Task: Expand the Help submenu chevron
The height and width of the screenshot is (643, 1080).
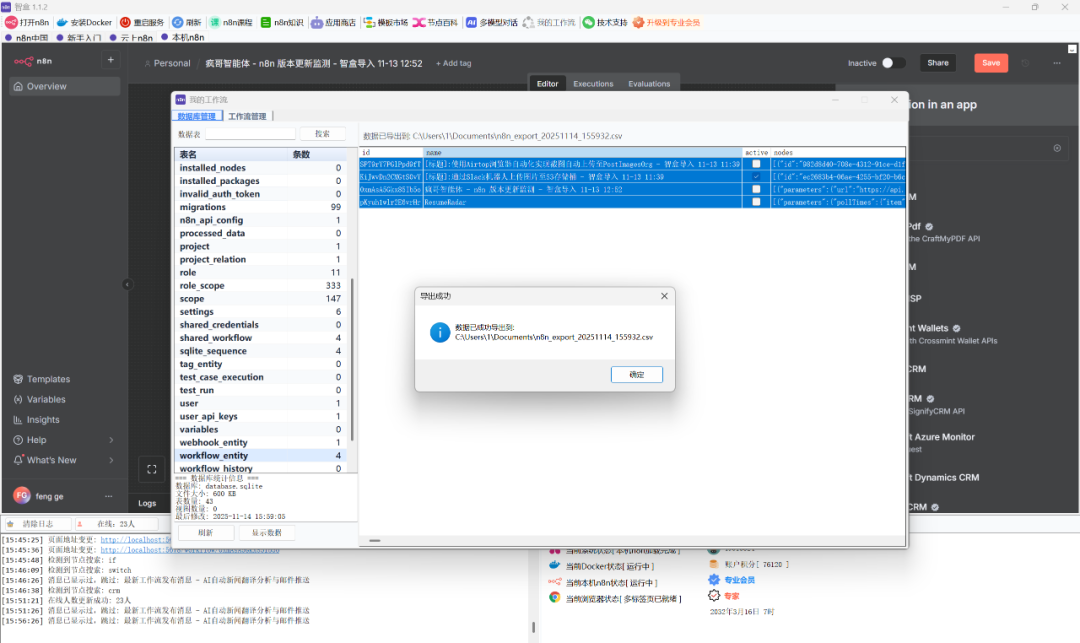Action: click(x=111, y=440)
